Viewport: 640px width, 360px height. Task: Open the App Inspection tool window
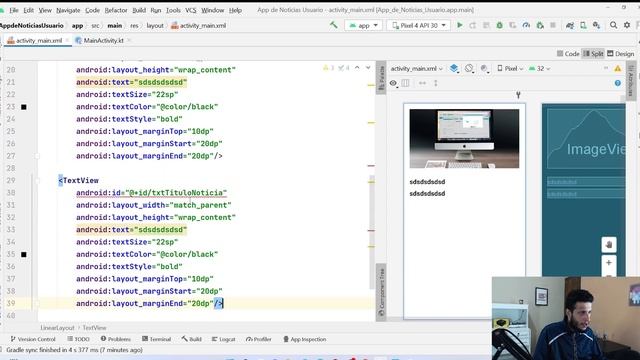[x=304, y=339]
